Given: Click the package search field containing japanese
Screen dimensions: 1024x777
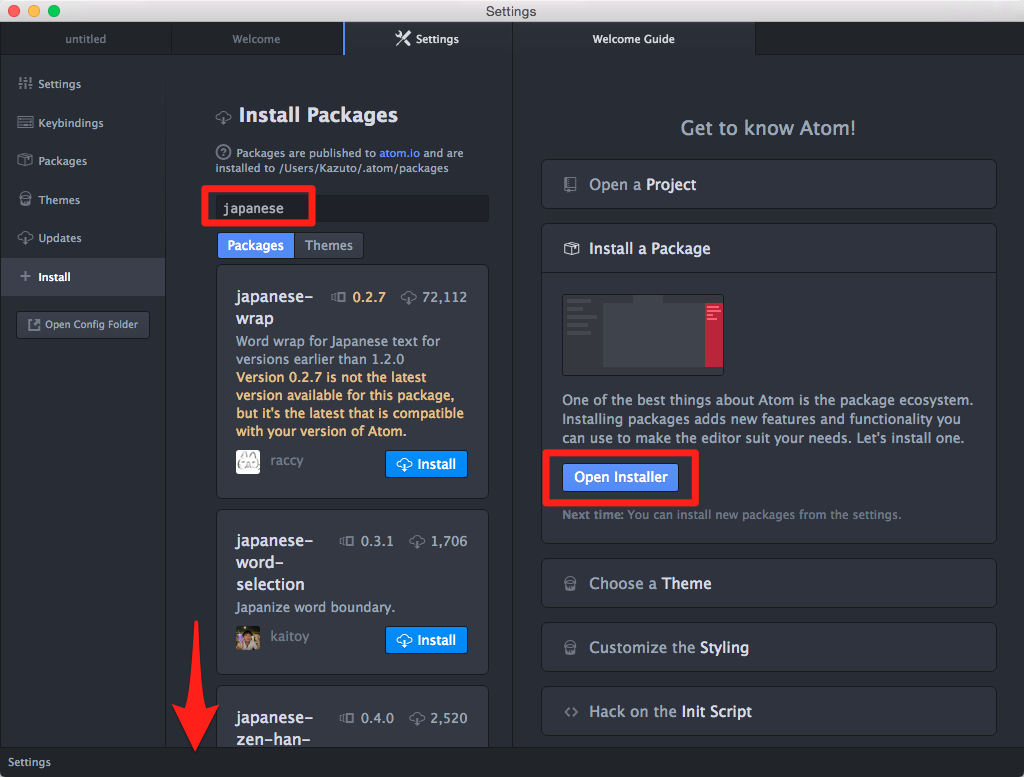Looking at the screenshot, I should pyautogui.click(x=353, y=208).
